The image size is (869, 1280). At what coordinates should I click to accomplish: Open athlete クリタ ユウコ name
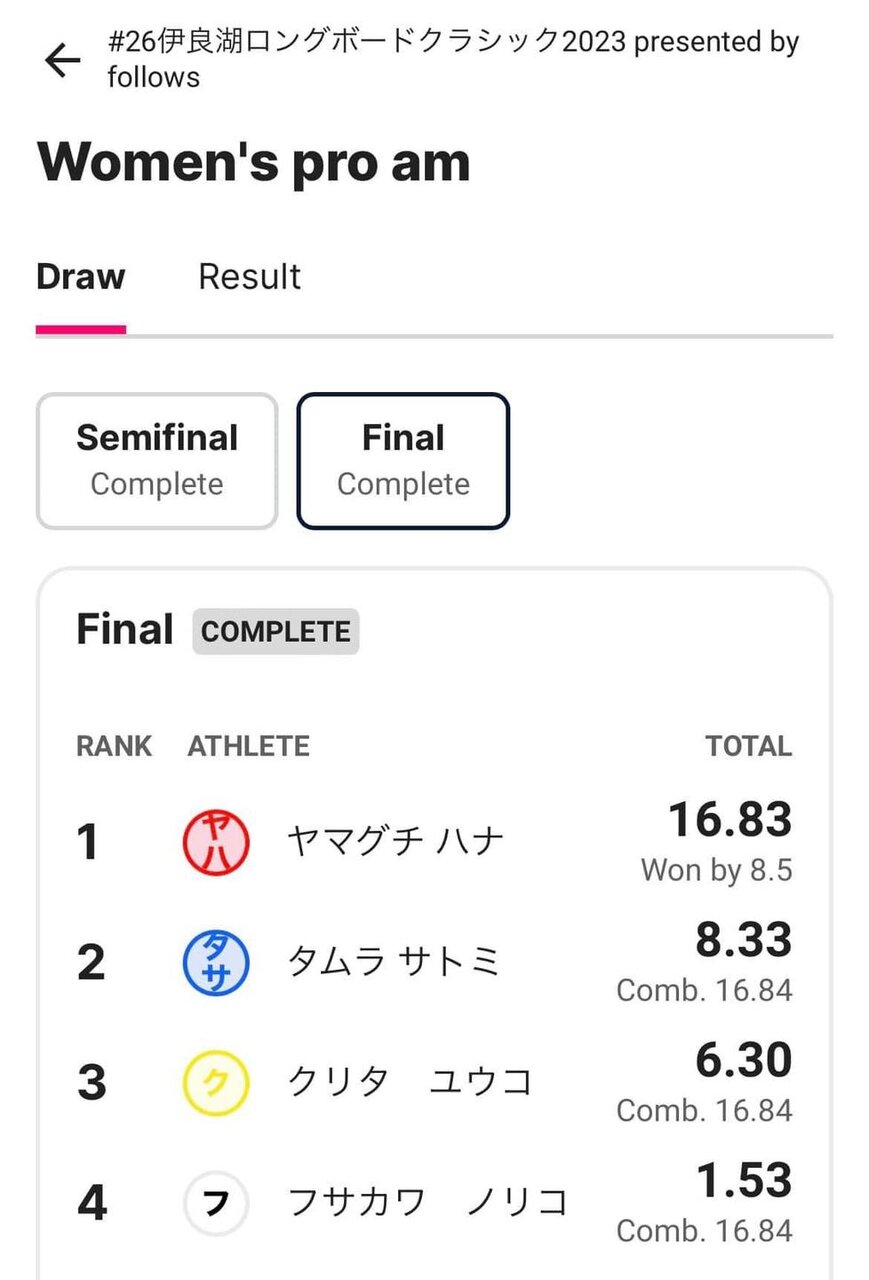410,1082
